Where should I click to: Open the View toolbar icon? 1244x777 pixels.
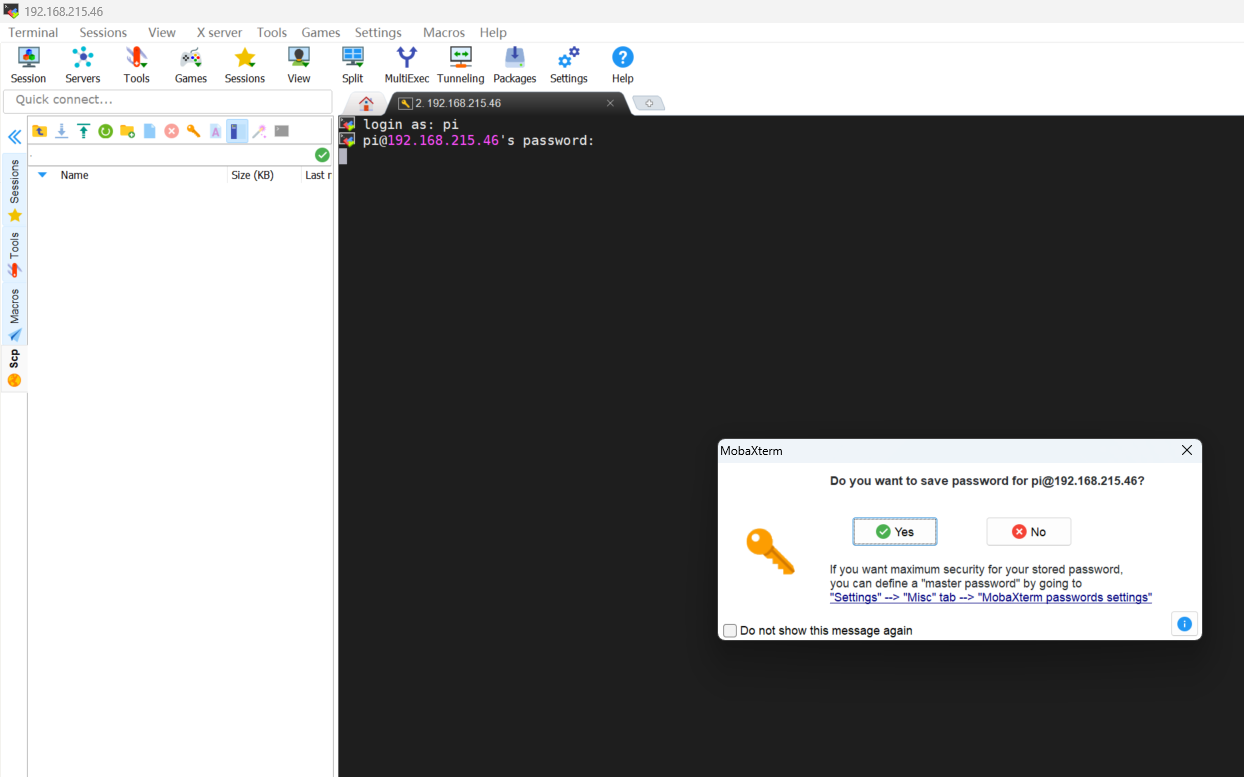point(299,65)
